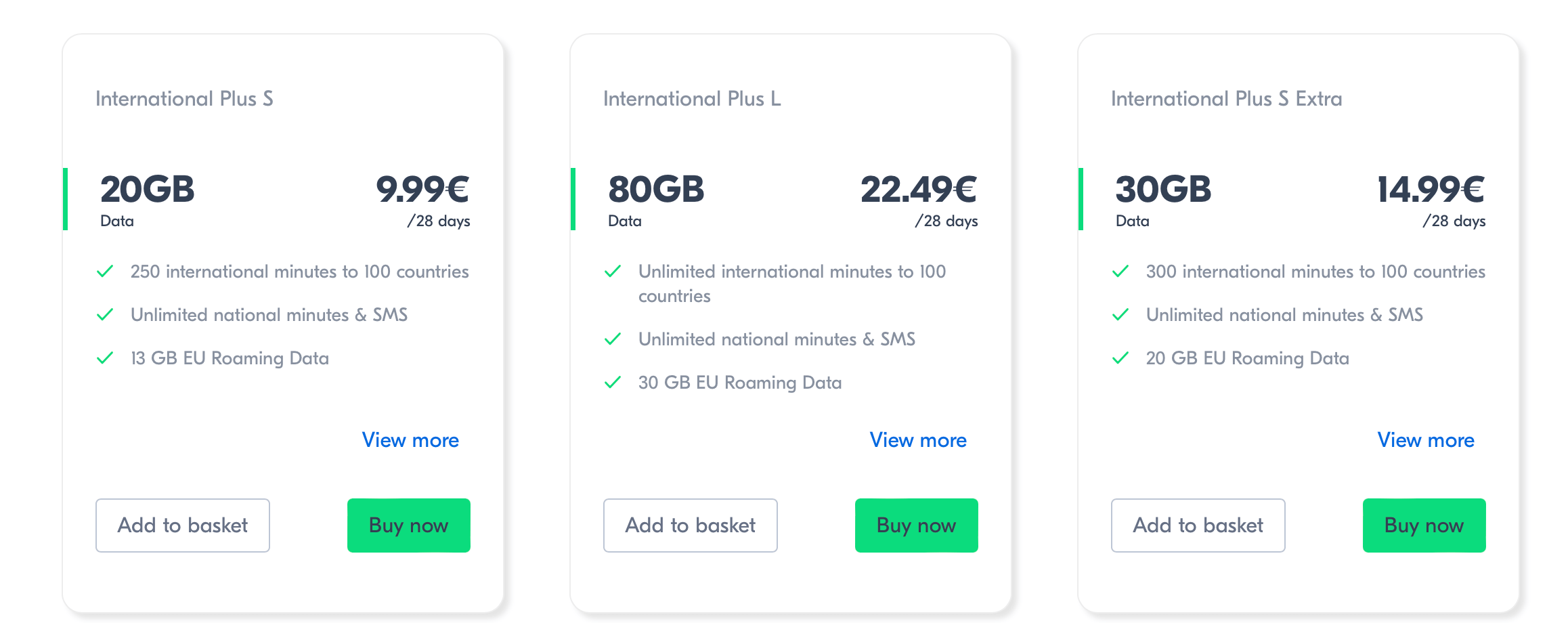
Task: Click checkmark by Plus L unlimited national minutes
Action: pyautogui.click(x=613, y=339)
